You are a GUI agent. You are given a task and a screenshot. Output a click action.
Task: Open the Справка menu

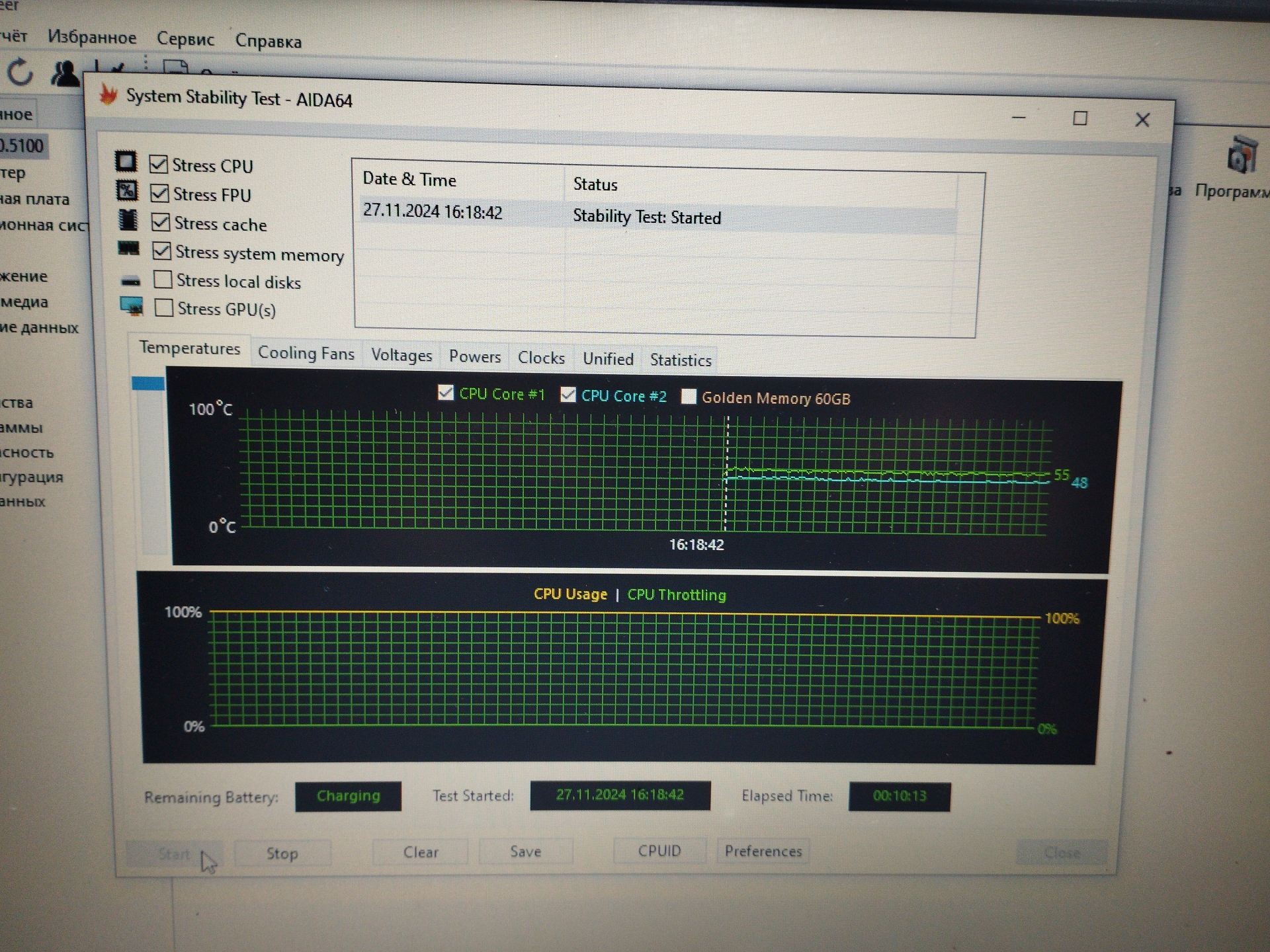pos(269,41)
